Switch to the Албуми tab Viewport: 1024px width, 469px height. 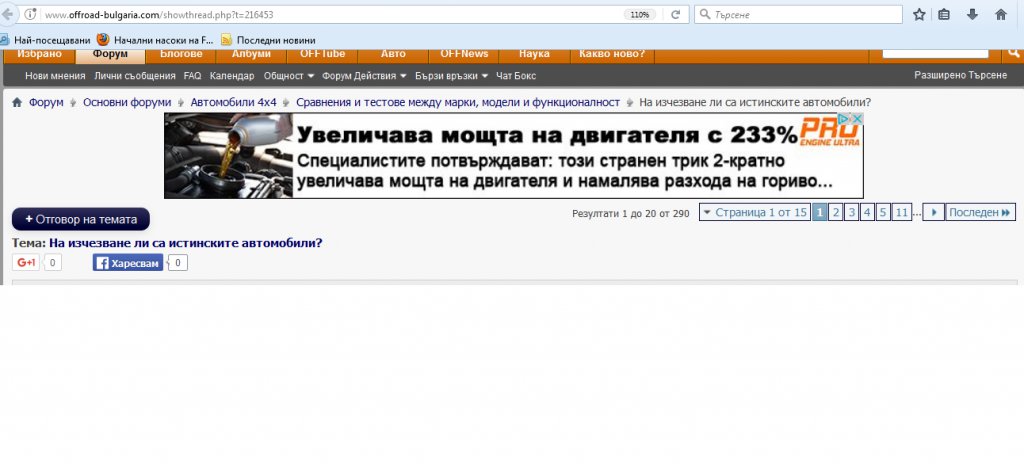(x=251, y=54)
